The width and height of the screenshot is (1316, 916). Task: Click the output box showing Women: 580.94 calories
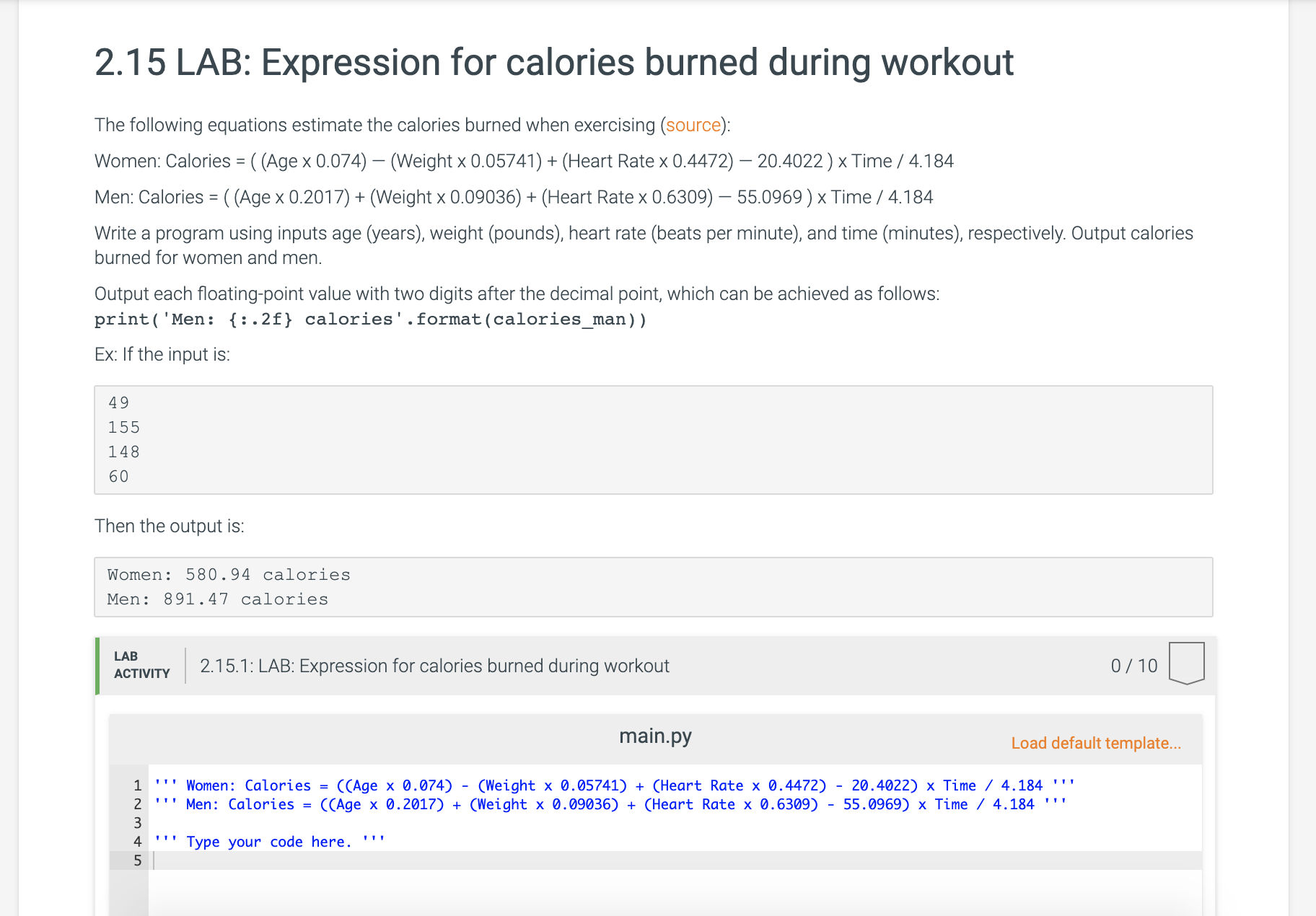pos(228,574)
